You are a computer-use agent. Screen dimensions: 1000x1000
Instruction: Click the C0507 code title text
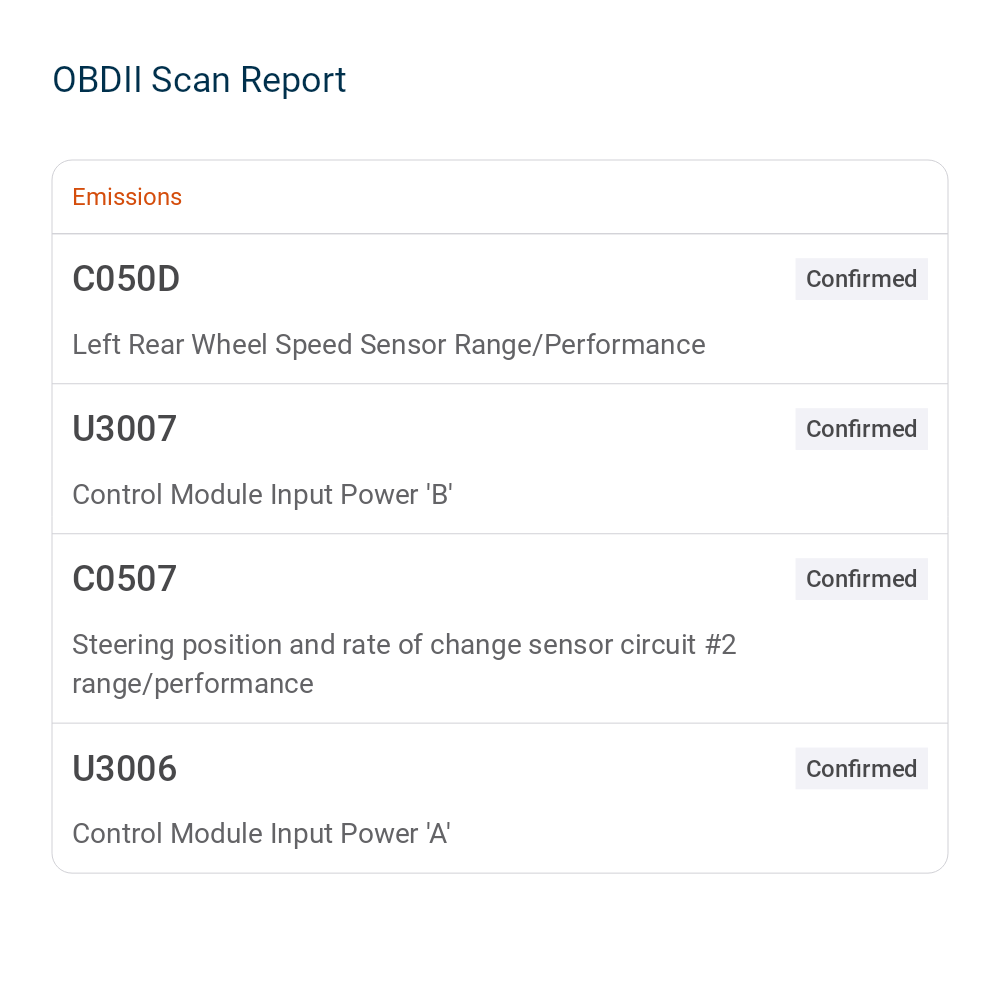coord(124,579)
